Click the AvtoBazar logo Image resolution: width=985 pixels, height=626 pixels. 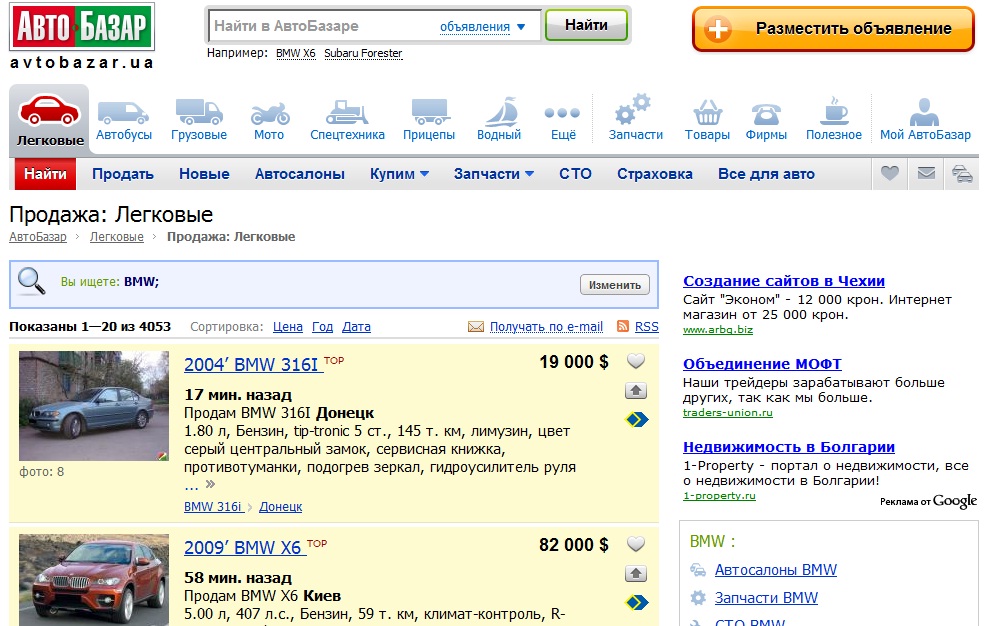click(x=82, y=27)
